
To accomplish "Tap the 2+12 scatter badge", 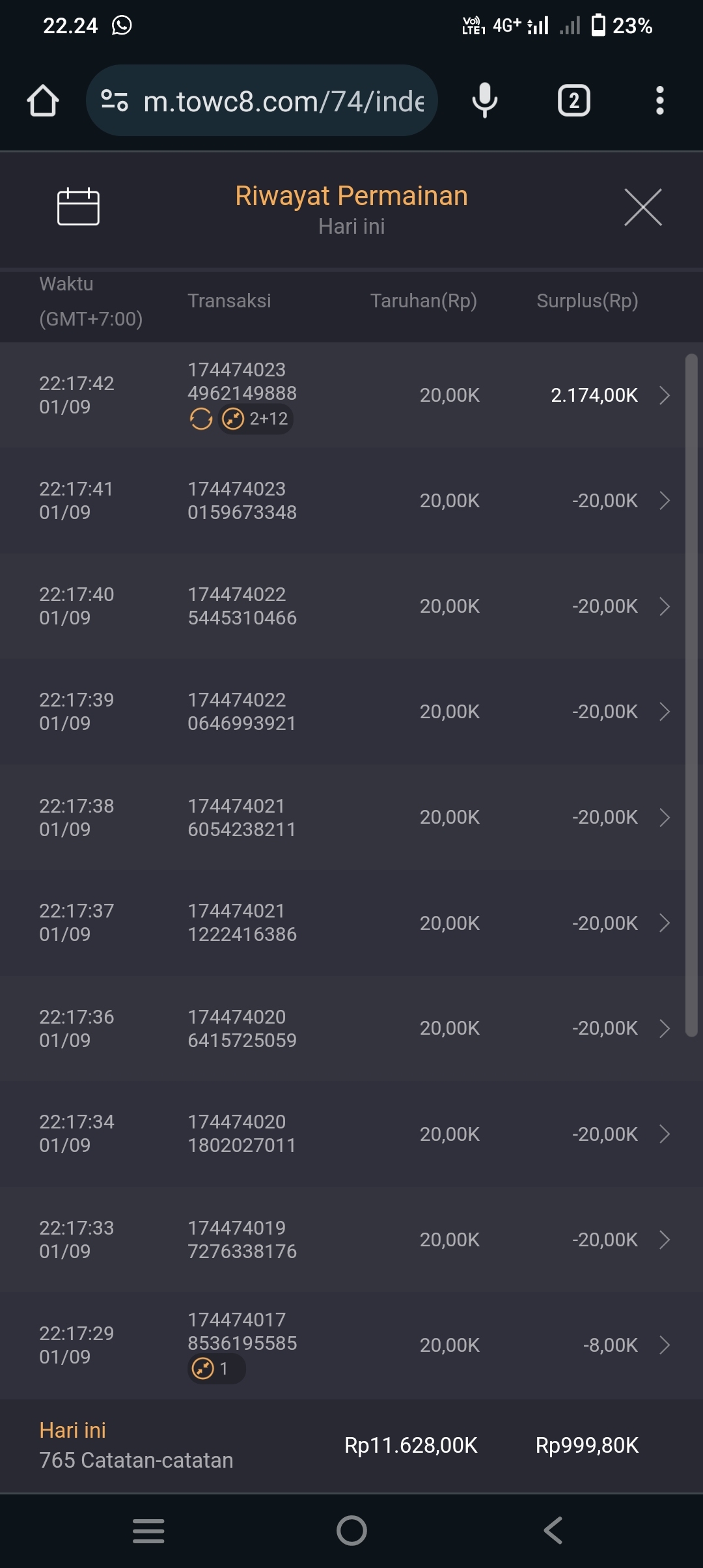I will [x=256, y=419].
